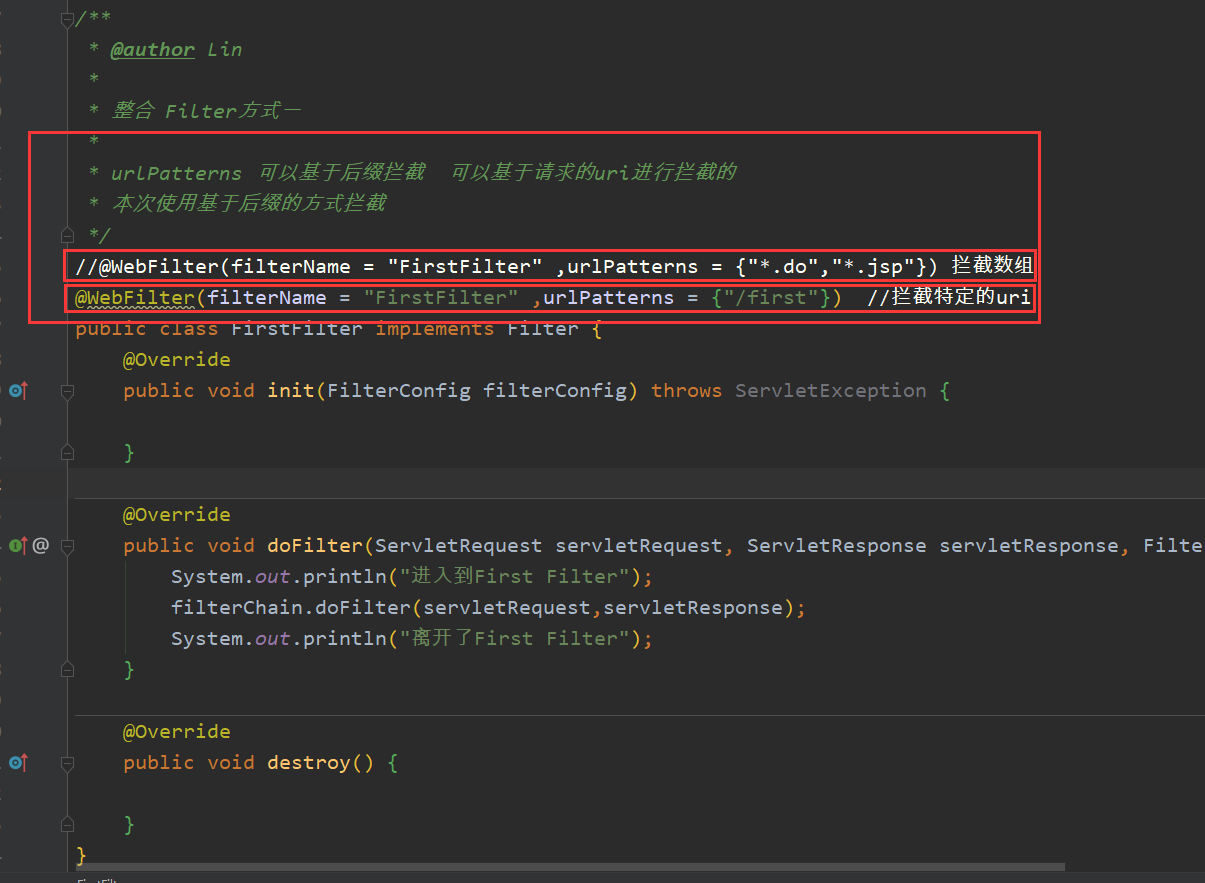The width and height of the screenshot is (1205, 883).
Task: Click 'implements' keyword in class declaration
Action: pos(435,329)
